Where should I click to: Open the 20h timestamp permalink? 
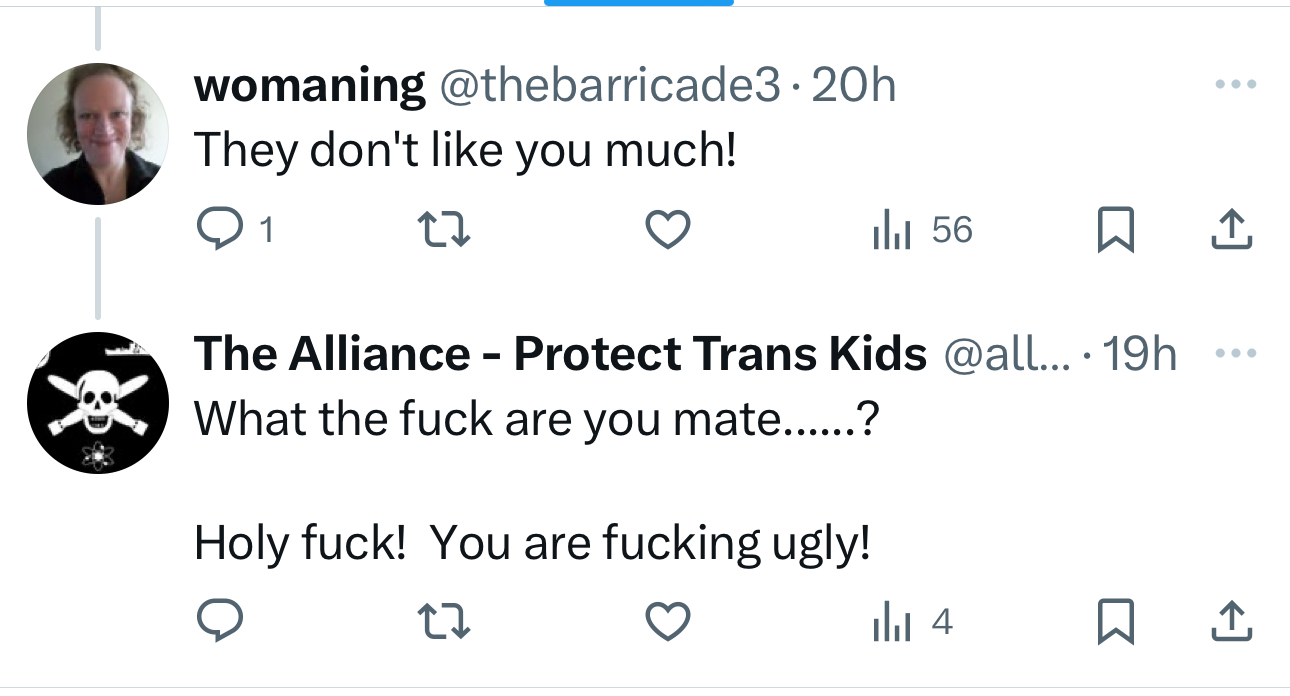[x=854, y=87]
